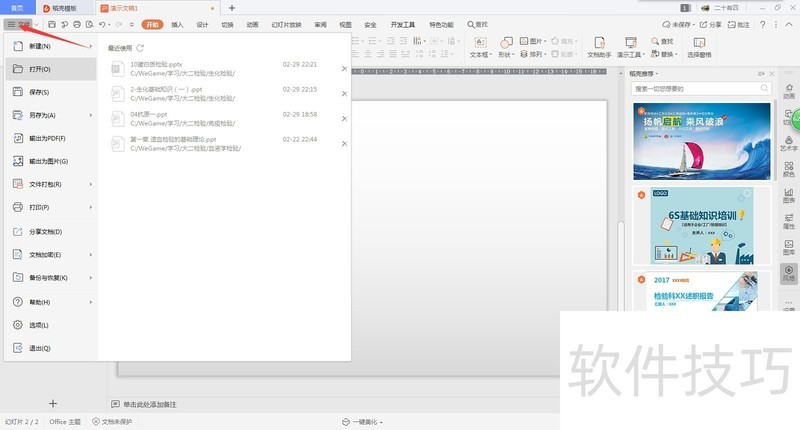The image size is (800, 430).
Task: Open the 未保存 cloud status dropdown
Action: coord(679,24)
